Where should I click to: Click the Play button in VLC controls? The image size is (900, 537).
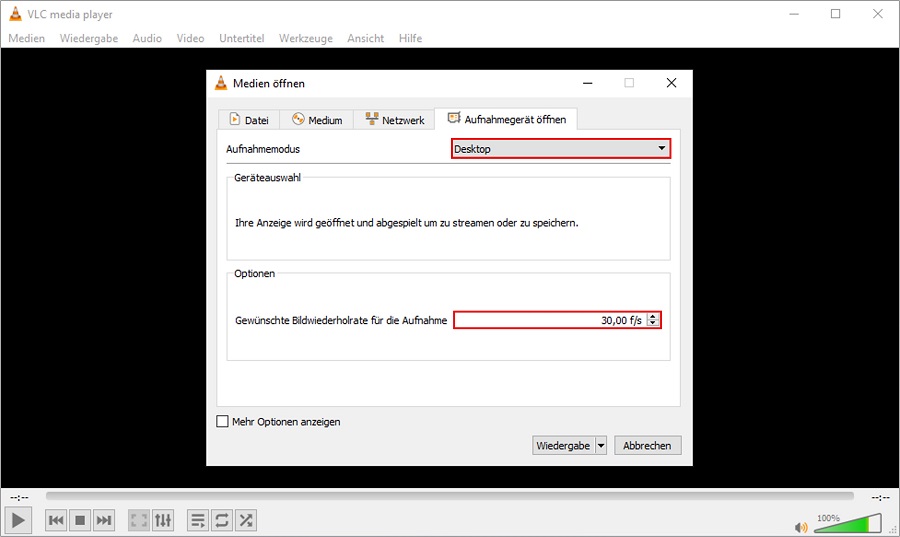click(18, 520)
